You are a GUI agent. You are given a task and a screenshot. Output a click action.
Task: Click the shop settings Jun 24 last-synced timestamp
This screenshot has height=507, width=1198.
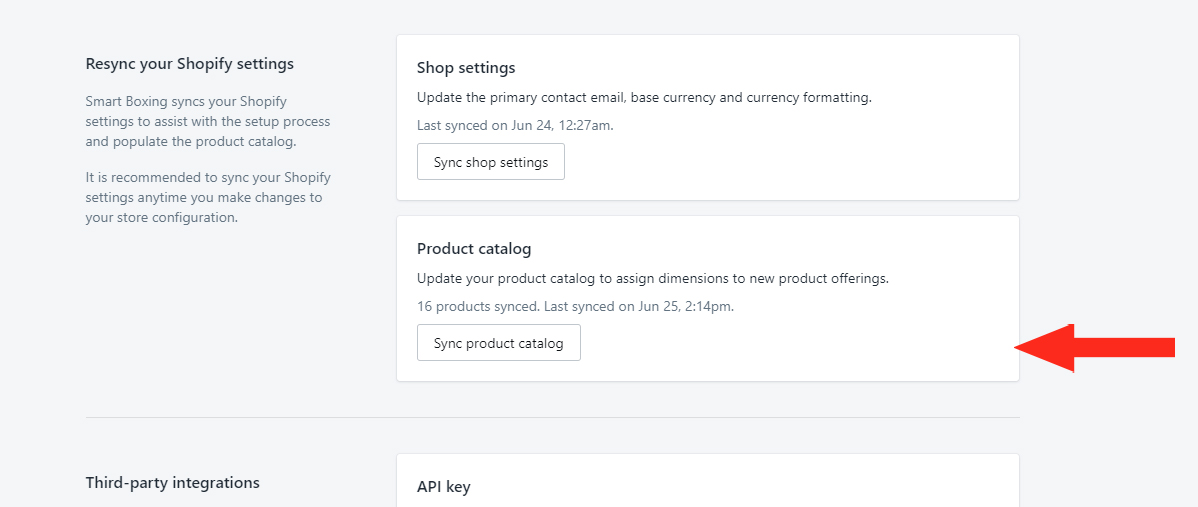tap(515, 125)
